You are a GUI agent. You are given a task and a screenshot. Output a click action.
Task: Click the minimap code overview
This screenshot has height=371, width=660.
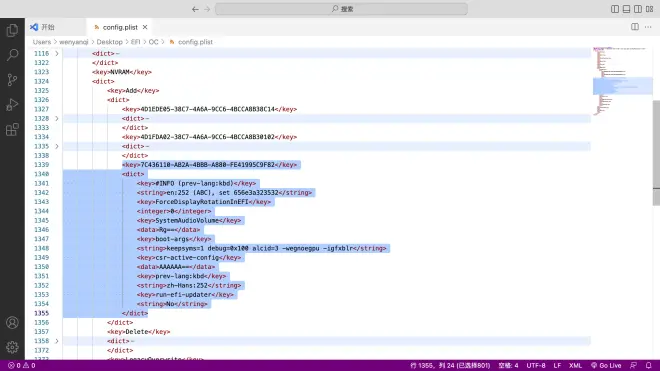pyautogui.click(x=623, y=80)
